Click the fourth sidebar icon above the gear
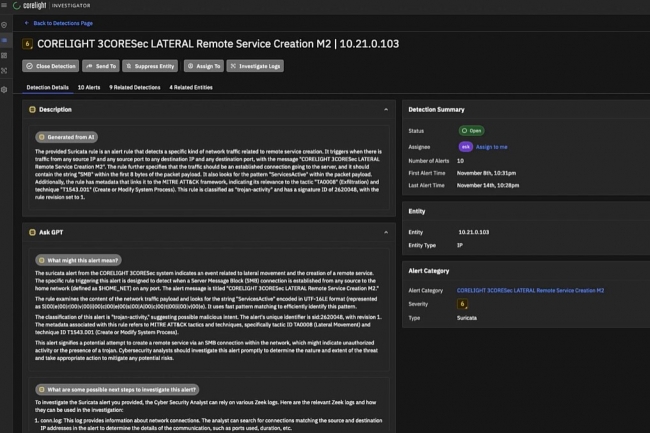 point(6,72)
